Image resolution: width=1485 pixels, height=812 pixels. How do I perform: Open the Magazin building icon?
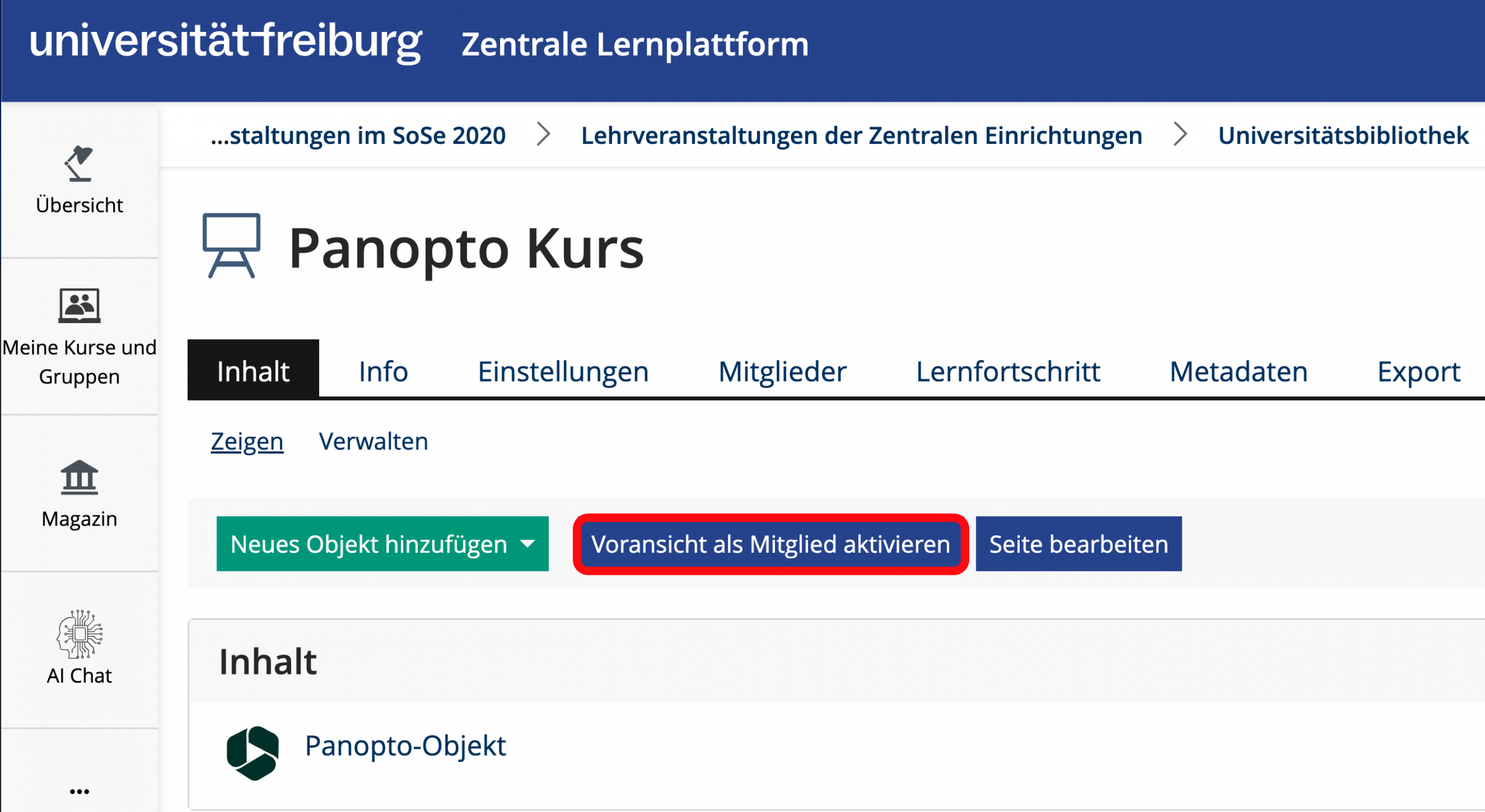click(x=79, y=477)
